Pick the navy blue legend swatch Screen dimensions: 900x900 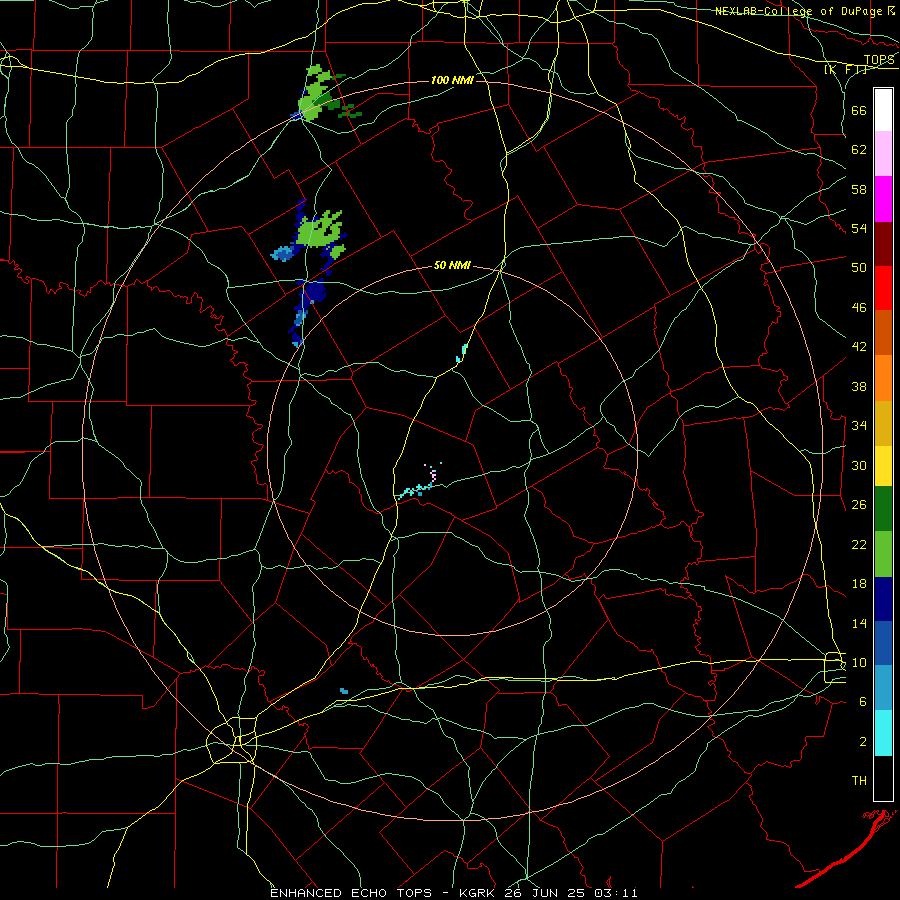click(x=883, y=599)
